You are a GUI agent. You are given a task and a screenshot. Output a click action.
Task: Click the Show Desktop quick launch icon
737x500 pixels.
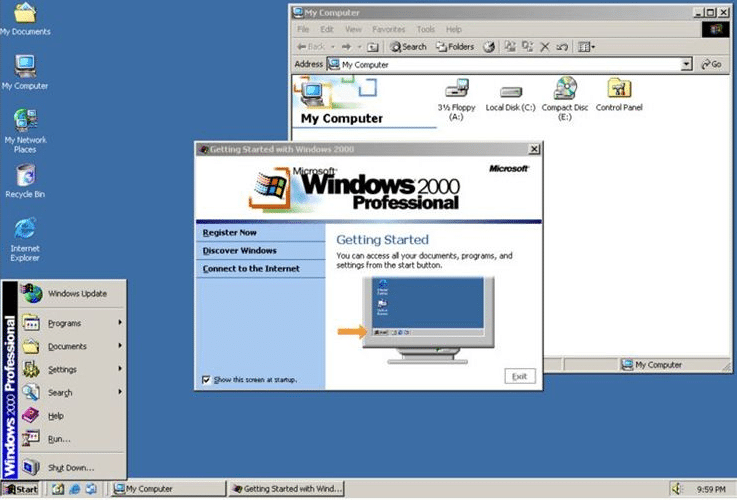pyautogui.click(x=57, y=489)
